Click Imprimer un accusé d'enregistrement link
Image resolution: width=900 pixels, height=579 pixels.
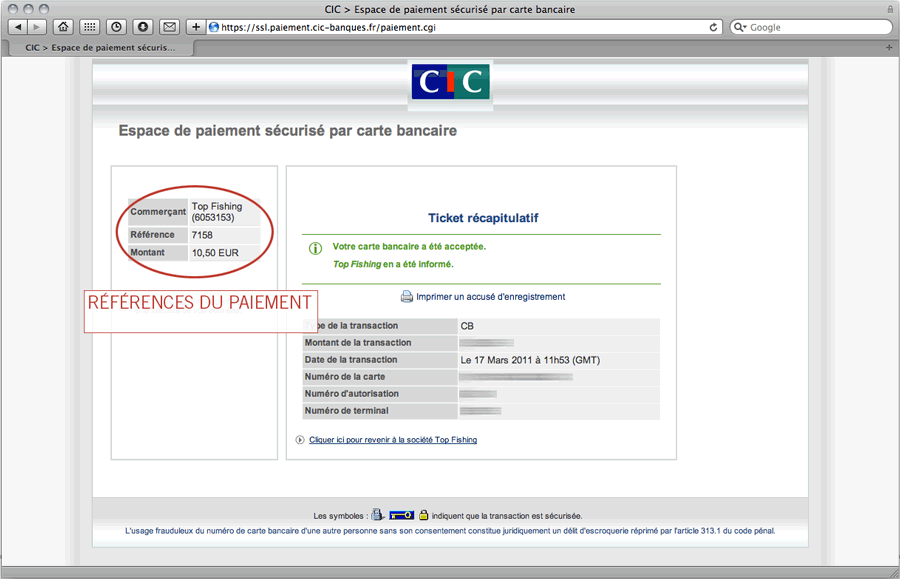tap(491, 297)
